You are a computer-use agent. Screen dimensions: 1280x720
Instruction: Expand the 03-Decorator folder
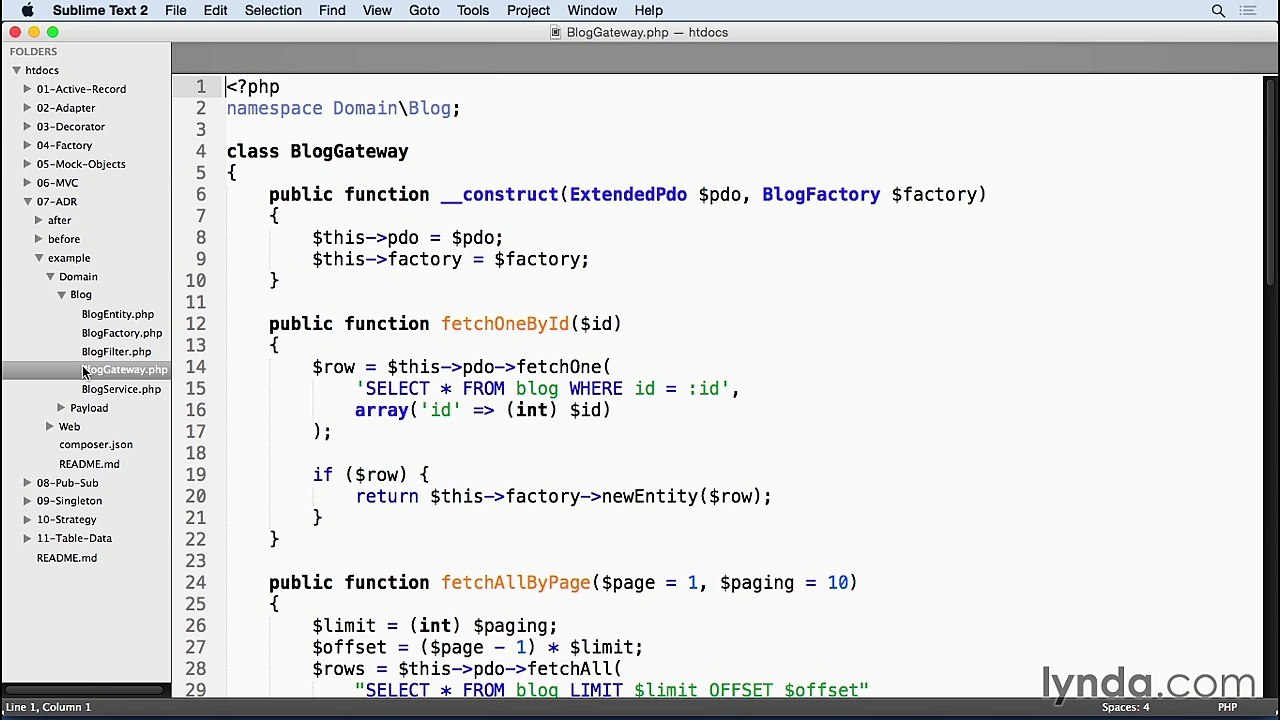[28, 127]
